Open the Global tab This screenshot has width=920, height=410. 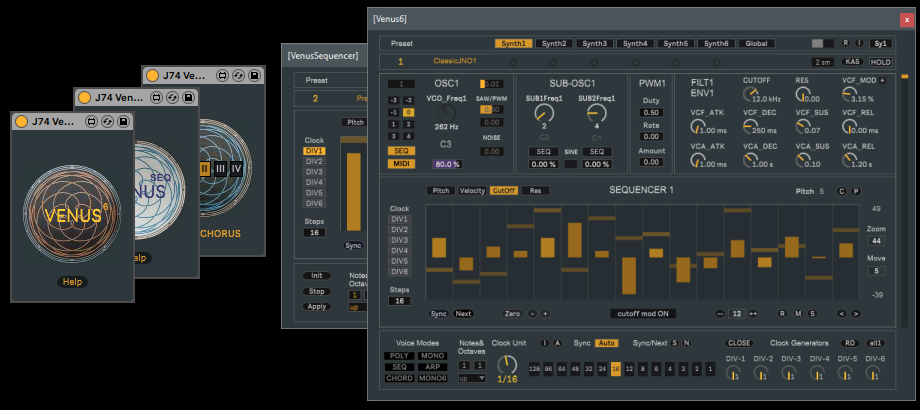click(757, 44)
